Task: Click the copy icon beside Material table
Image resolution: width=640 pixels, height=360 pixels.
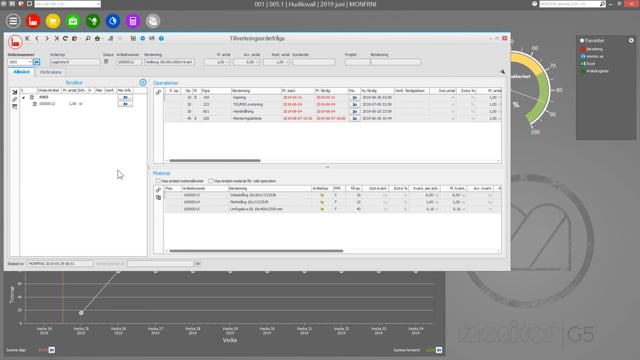Action: tap(158, 198)
